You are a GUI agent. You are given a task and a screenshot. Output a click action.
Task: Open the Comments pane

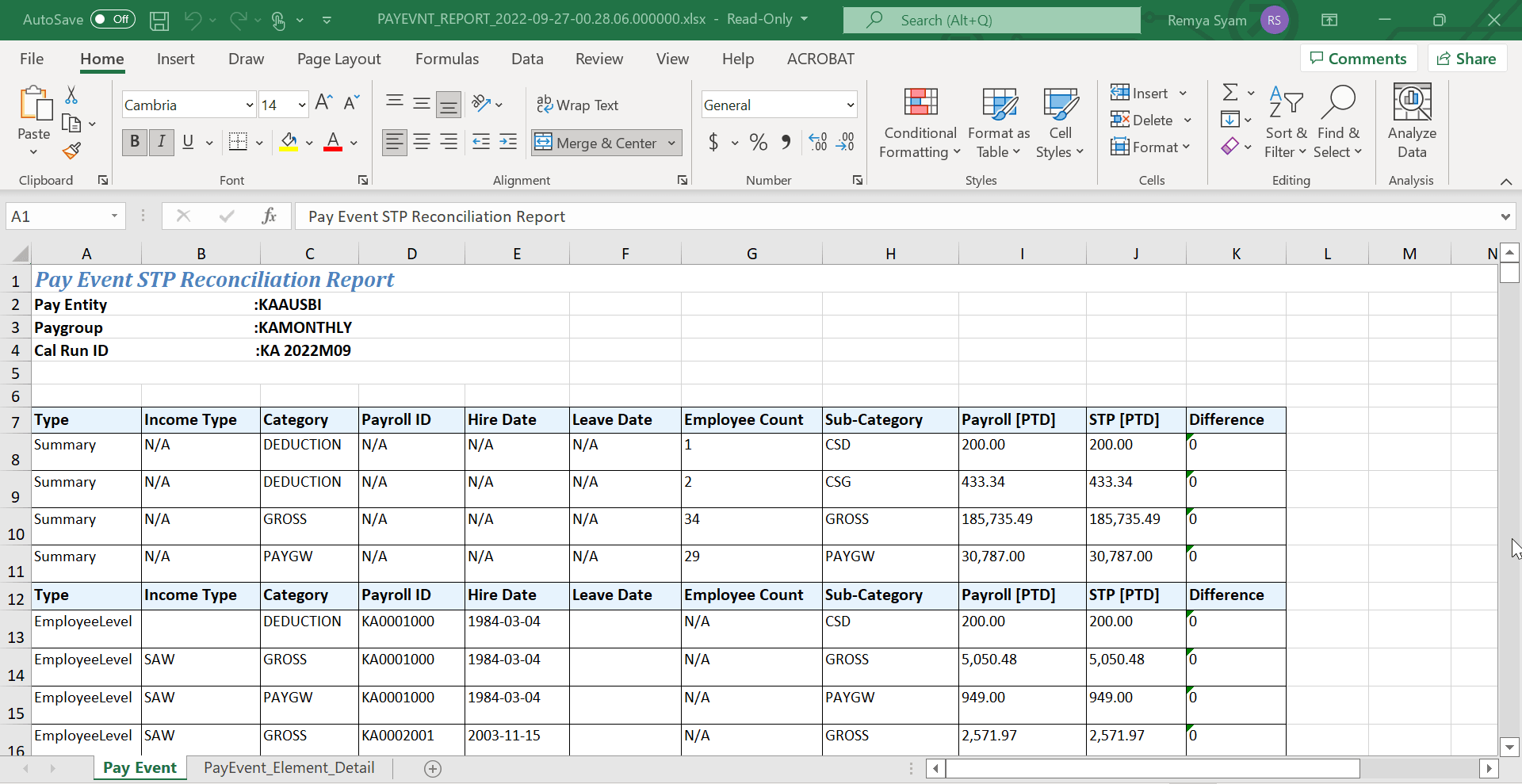[1358, 58]
